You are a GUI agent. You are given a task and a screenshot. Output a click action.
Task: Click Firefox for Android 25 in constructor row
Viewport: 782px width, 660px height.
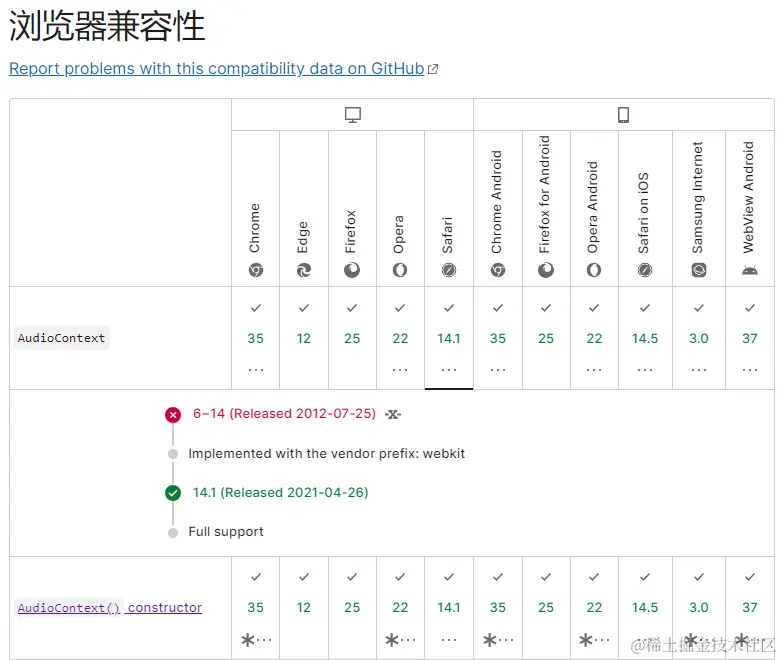(x=546, y=608)
